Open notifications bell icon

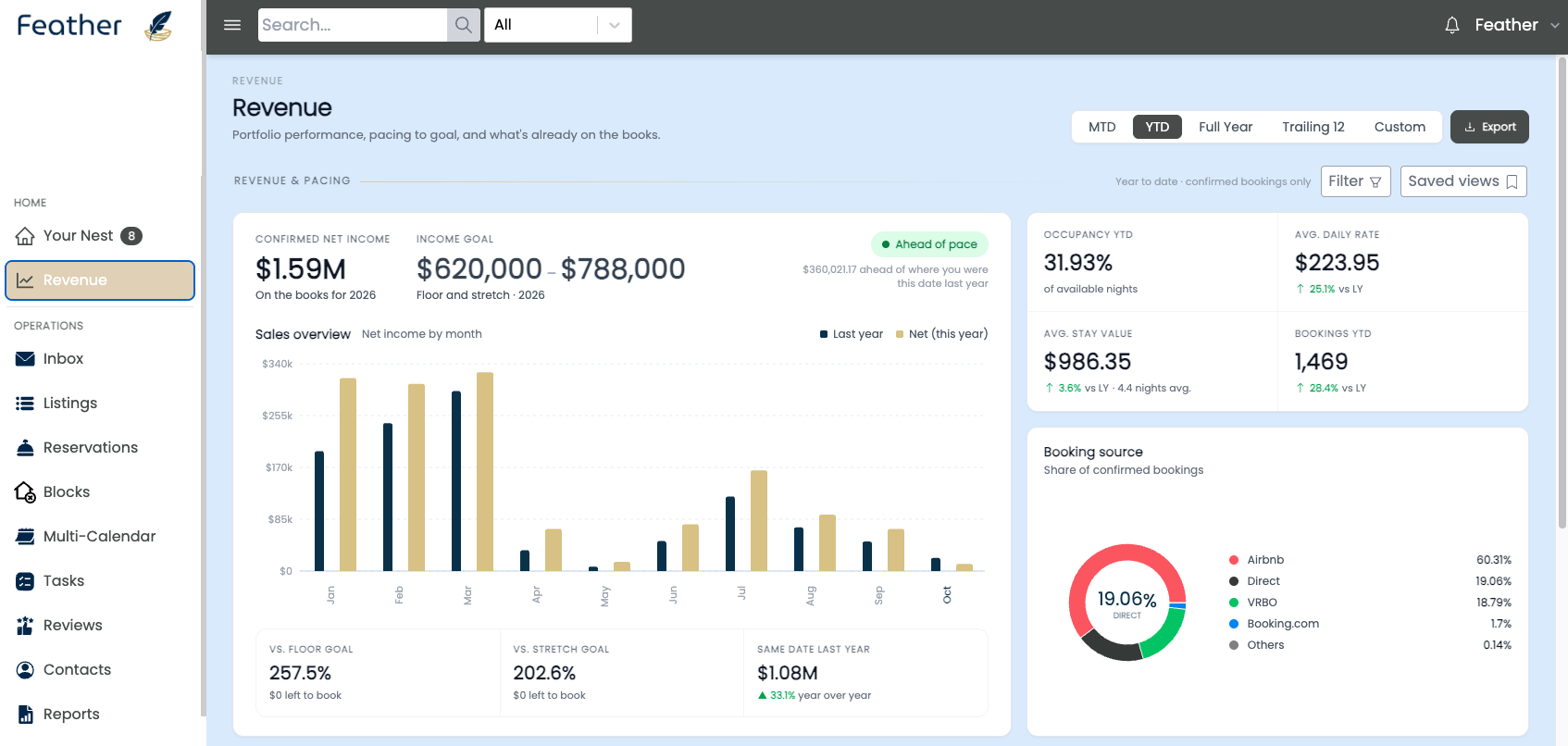(1452, 25)
